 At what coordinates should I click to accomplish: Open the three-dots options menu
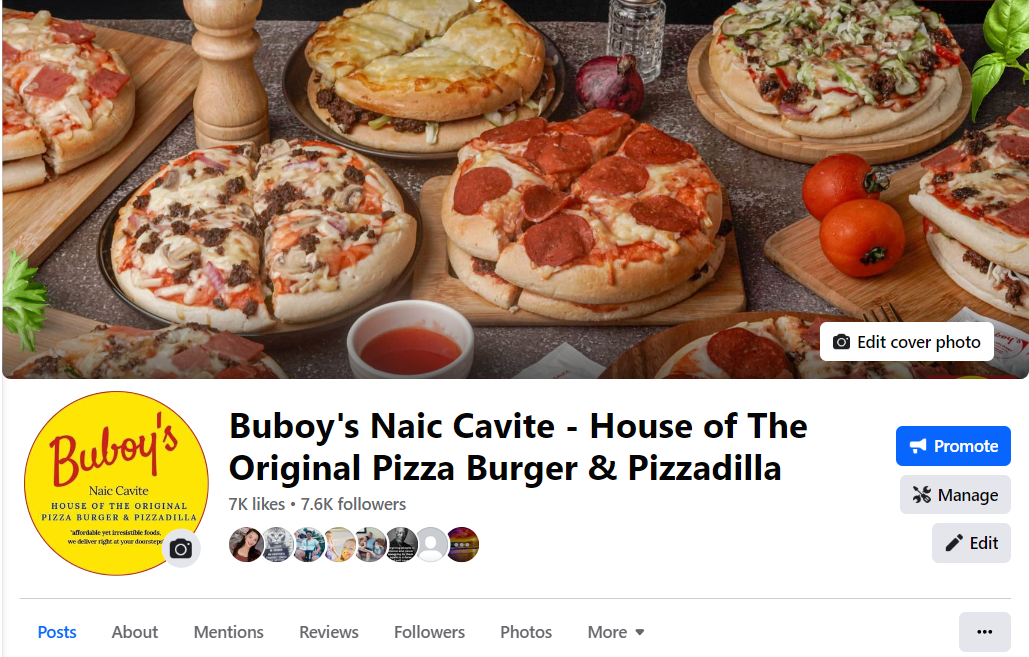tap(984, 632)
